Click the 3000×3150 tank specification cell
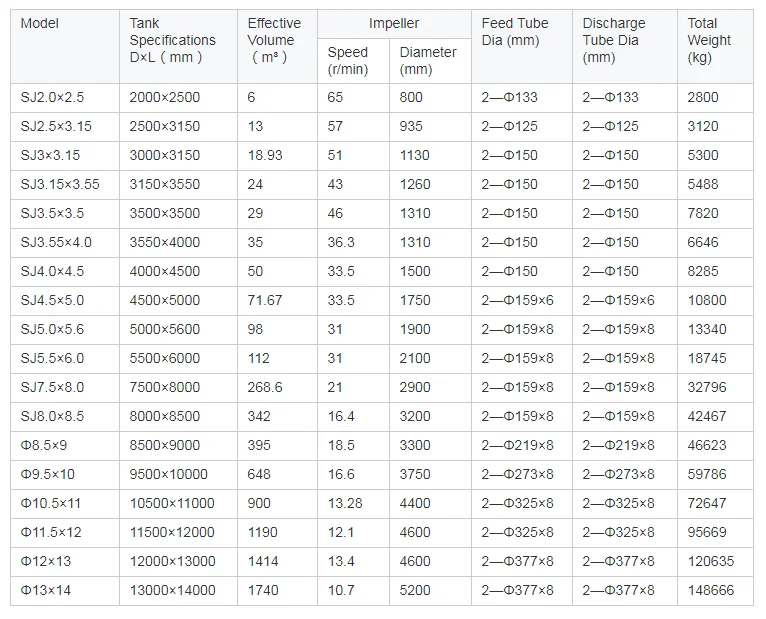This screenshot has height=619, width=766. (x=165, y=155)
